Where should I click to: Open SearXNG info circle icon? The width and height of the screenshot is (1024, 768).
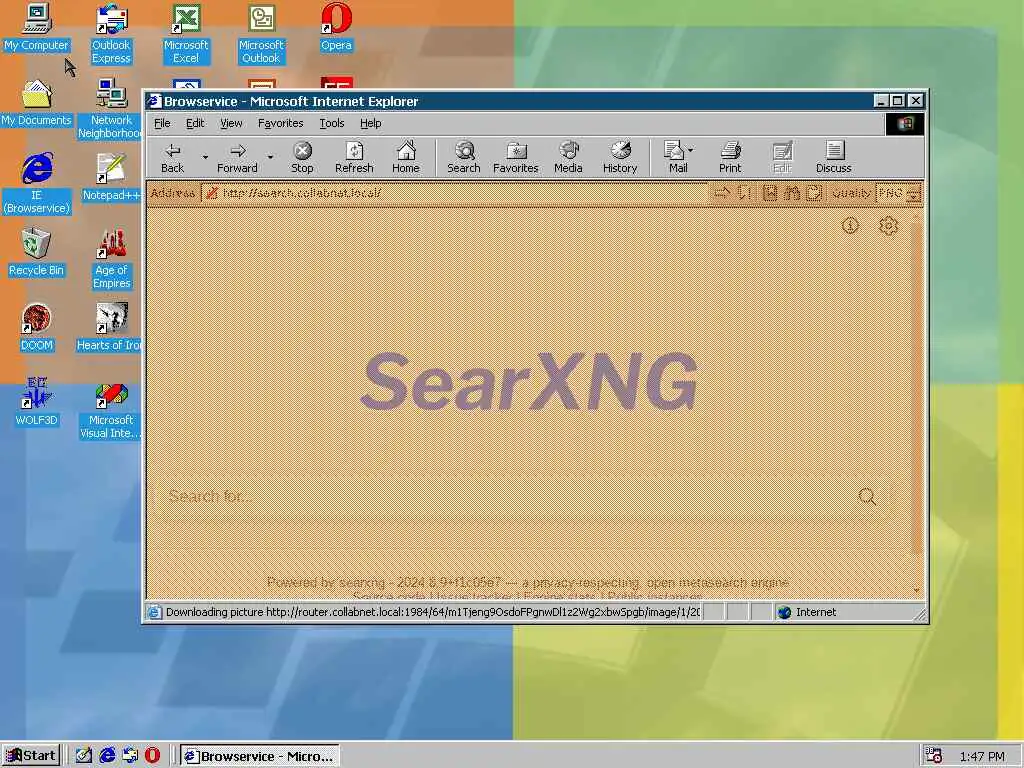tap(850, 225)
